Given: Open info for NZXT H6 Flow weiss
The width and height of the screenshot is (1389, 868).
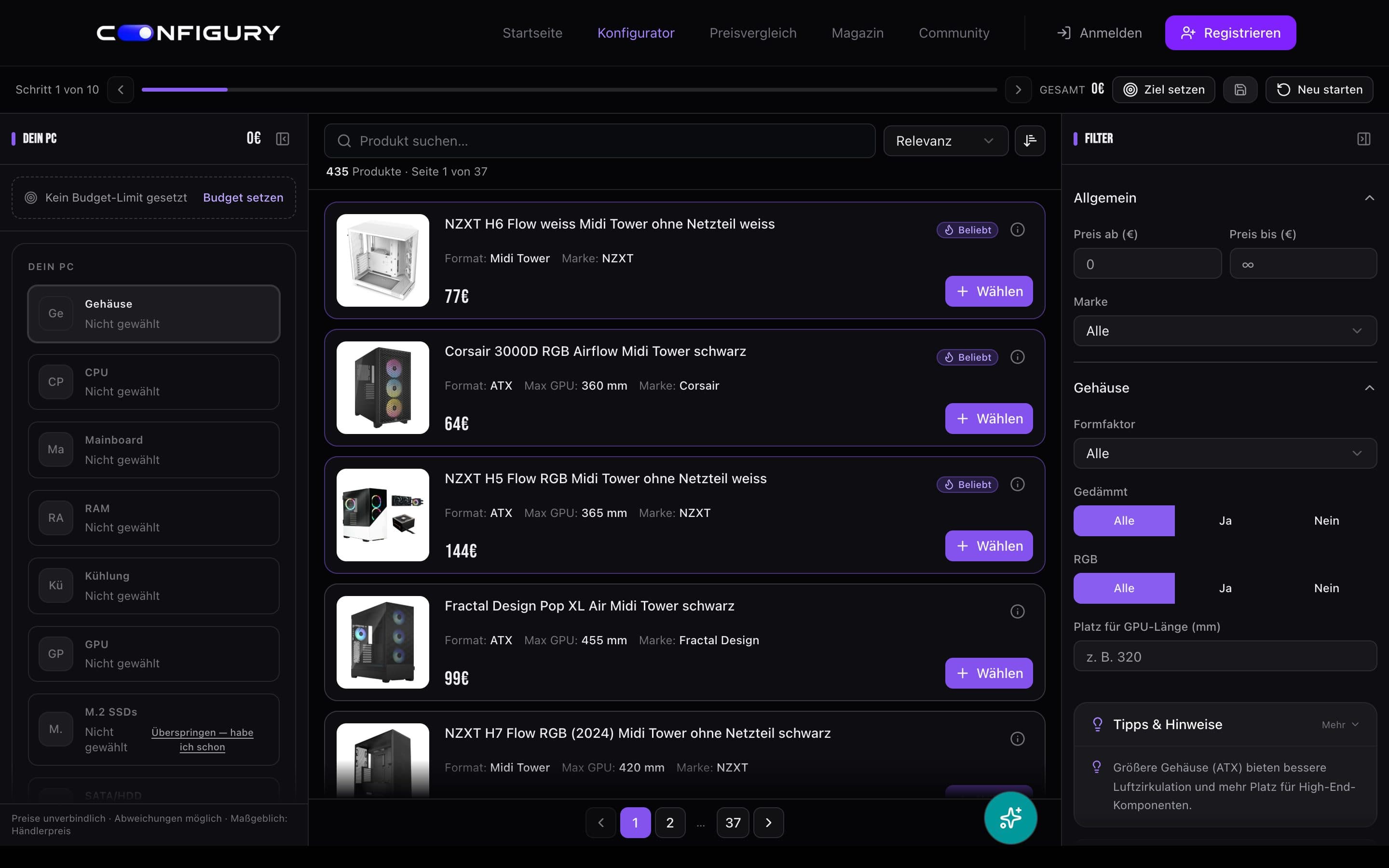Looking at the screenshot, I should tap(1017, 230).
